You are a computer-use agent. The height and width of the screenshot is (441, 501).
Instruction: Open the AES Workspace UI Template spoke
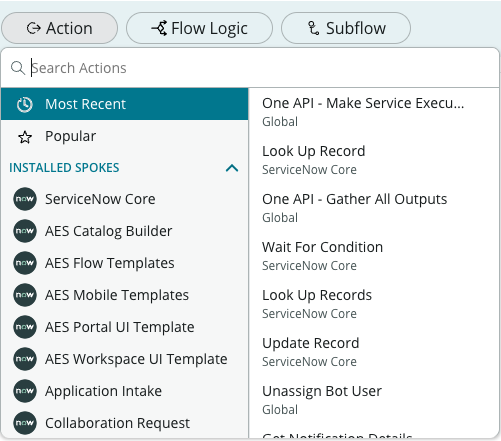pos(124,359)
